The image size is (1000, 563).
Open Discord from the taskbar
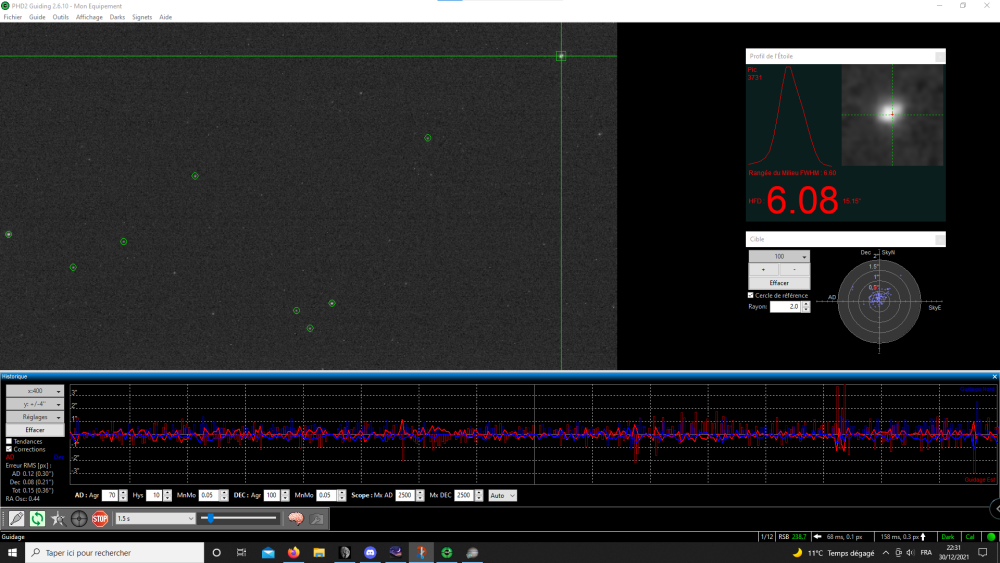(x=370, y=553)
